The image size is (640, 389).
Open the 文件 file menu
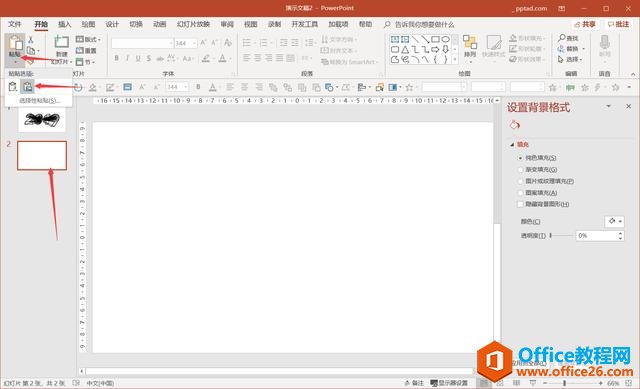[15, 24]
